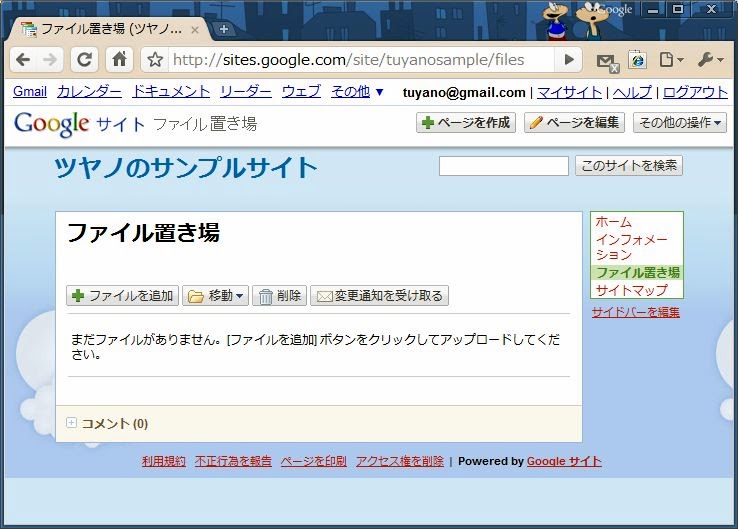Open the その他の操作 dropdown

680,123
